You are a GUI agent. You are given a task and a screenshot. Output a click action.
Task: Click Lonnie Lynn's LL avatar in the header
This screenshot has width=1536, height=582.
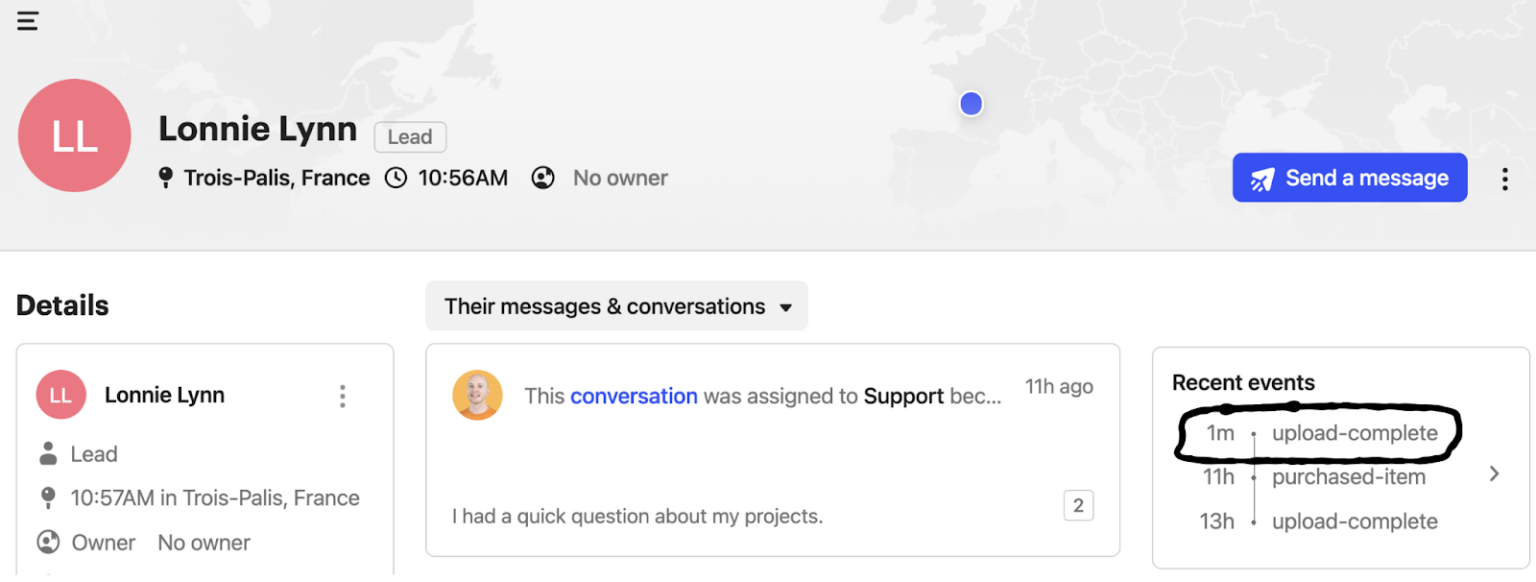(x=74, y=135)
